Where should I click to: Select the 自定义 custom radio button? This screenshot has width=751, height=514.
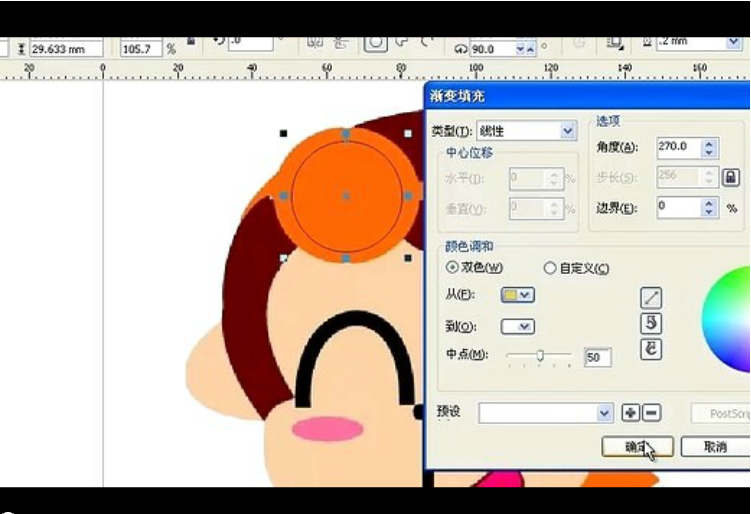(x=550, y=268)
